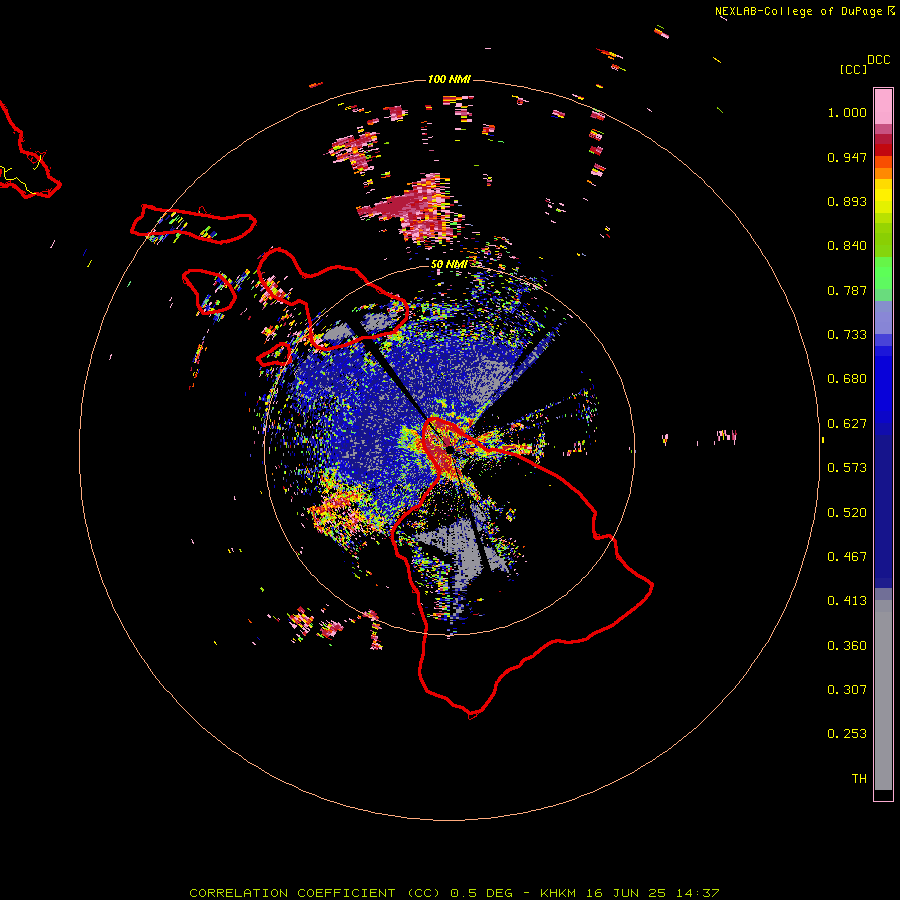Click the 0.947 scale value
900x900 pixels.
point(847,157)
